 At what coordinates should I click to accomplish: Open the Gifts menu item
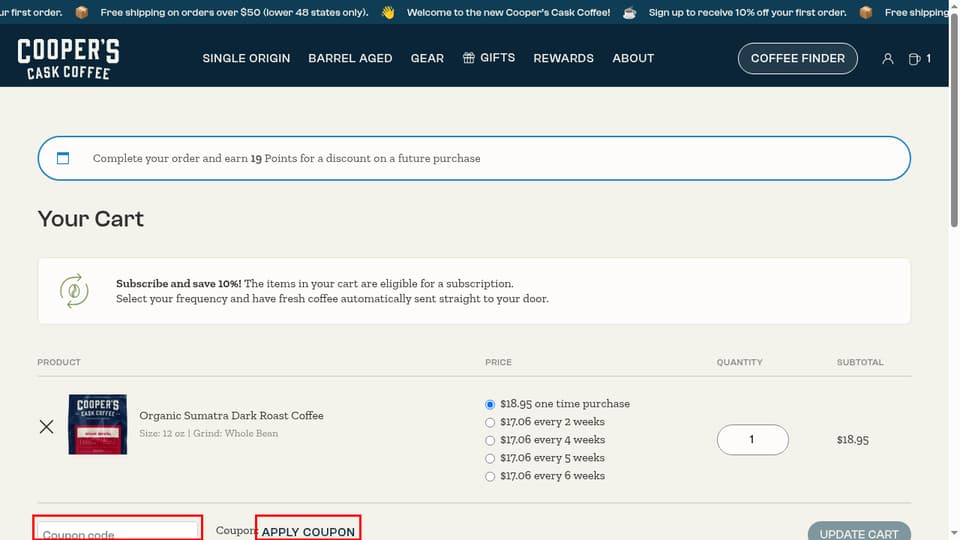coord(489,58)
